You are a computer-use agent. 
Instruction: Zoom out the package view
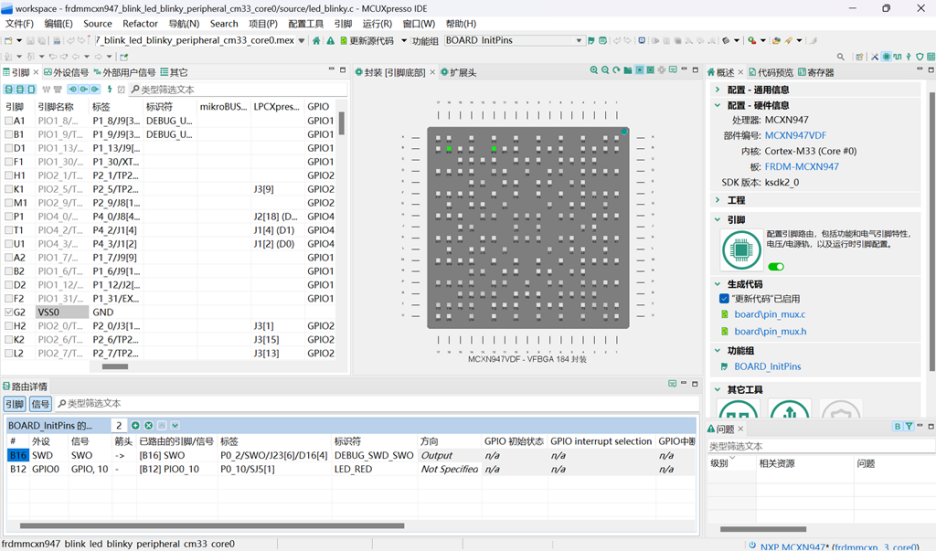coord(605,70)
